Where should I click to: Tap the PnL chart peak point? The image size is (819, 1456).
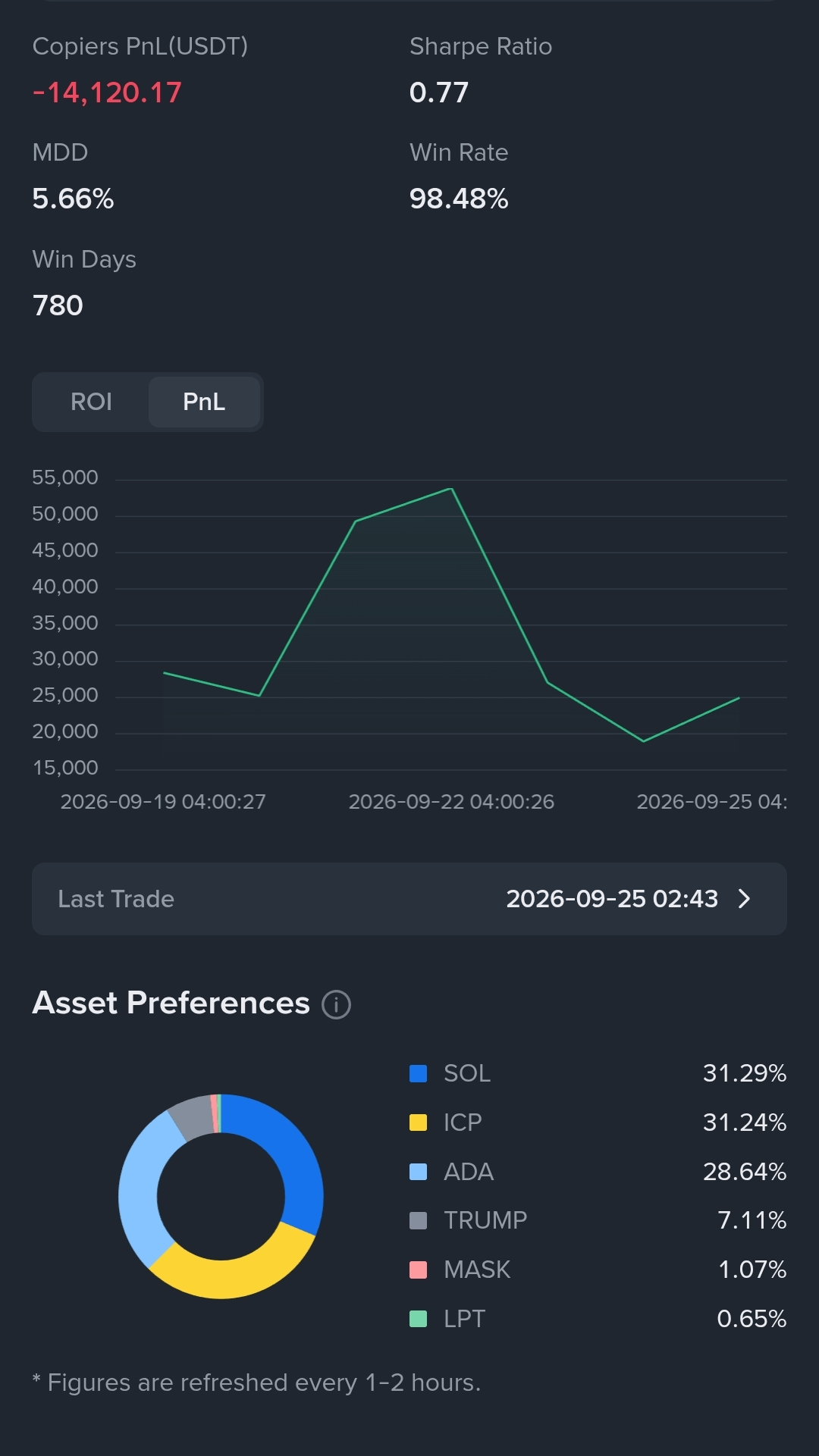tap(451, 489)
